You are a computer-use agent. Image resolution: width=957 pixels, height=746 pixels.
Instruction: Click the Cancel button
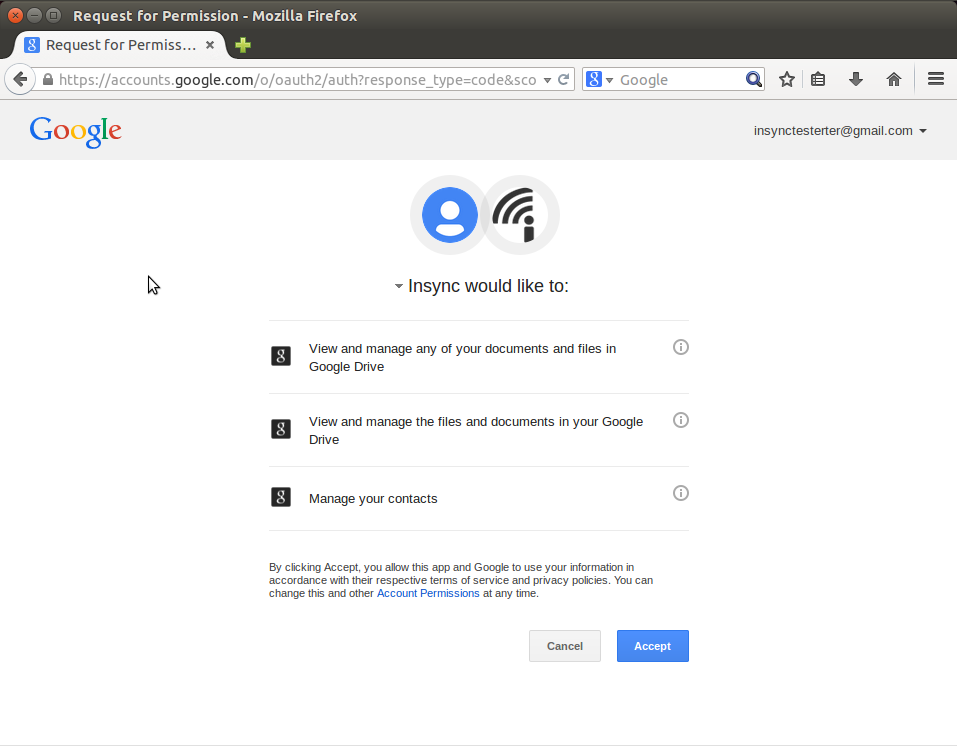pyautogui.click(x=565, y=646)
